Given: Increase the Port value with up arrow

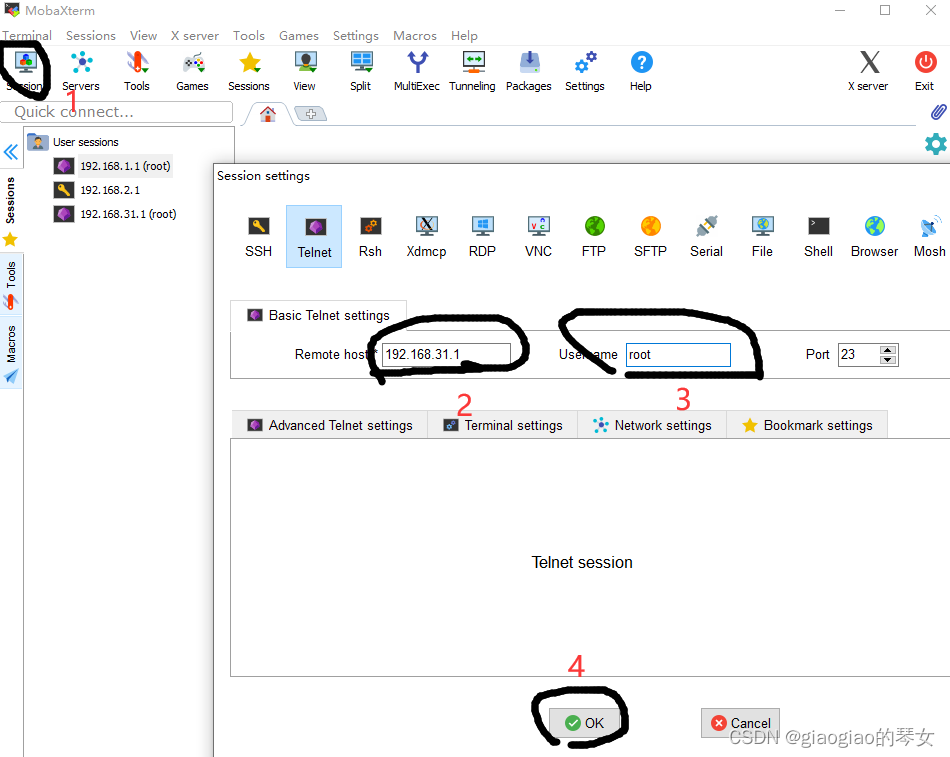Looking at the screenshot, I should coord(888,350).
